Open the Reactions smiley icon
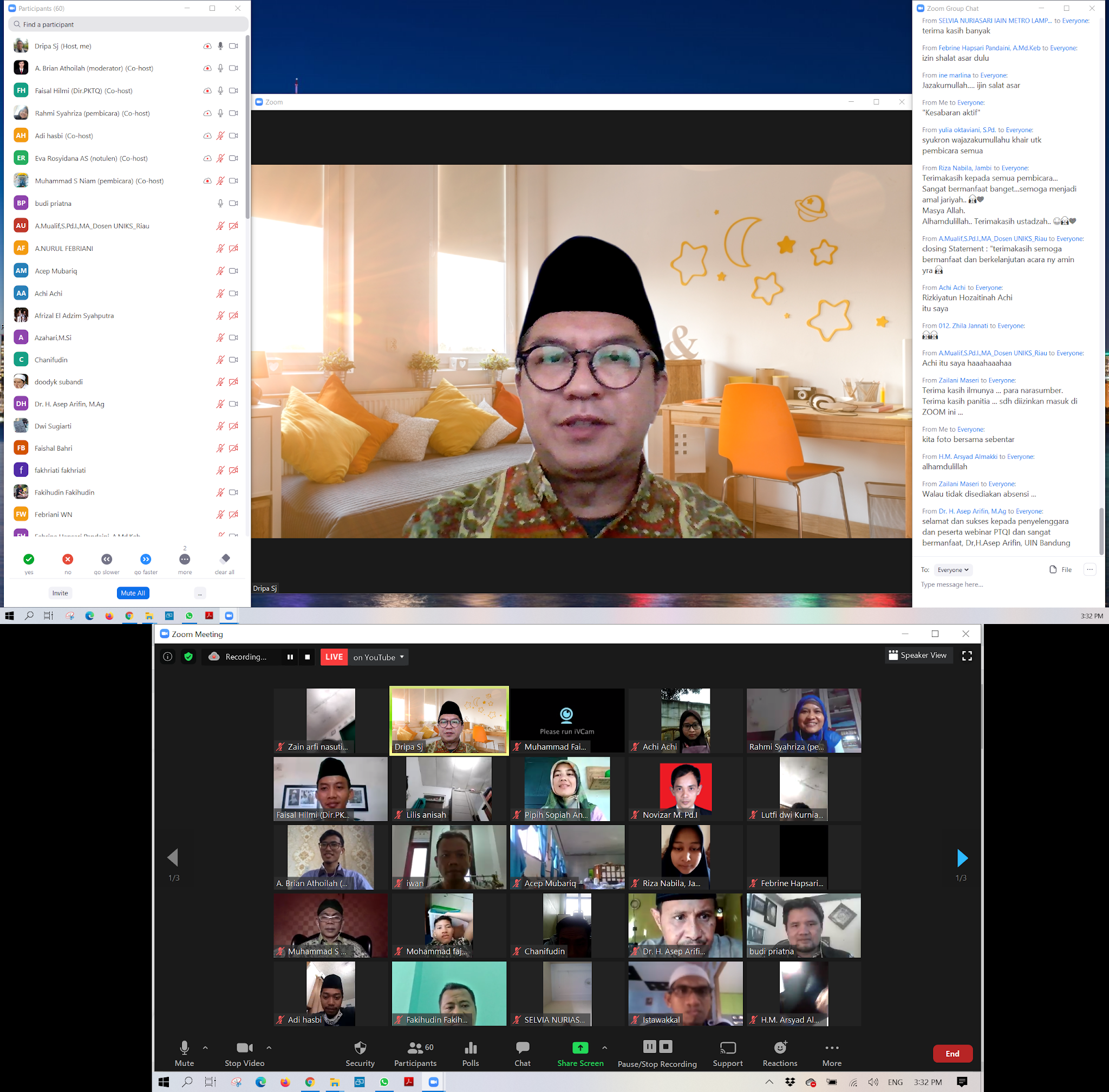This screenshot has width=1109, height=1092. click(x=780, y=1049)
